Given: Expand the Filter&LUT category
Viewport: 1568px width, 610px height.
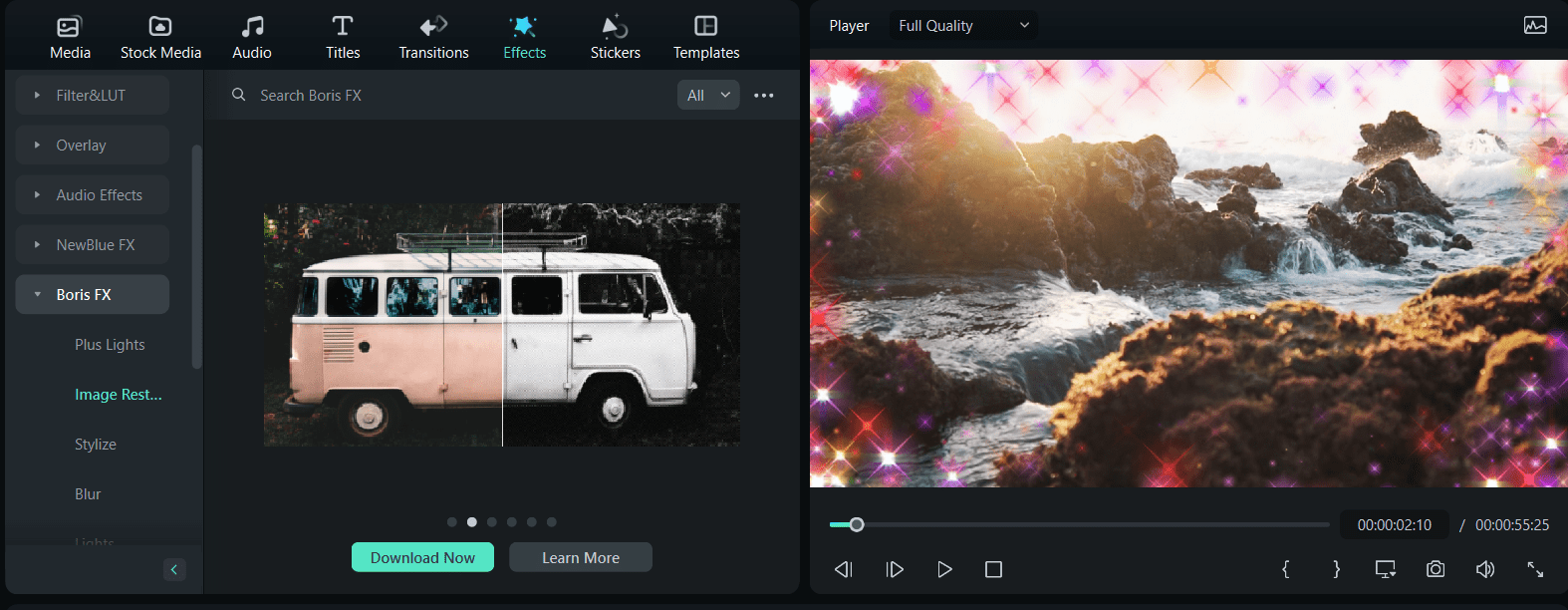Looking at the screenshot, I should coord(92,96).
